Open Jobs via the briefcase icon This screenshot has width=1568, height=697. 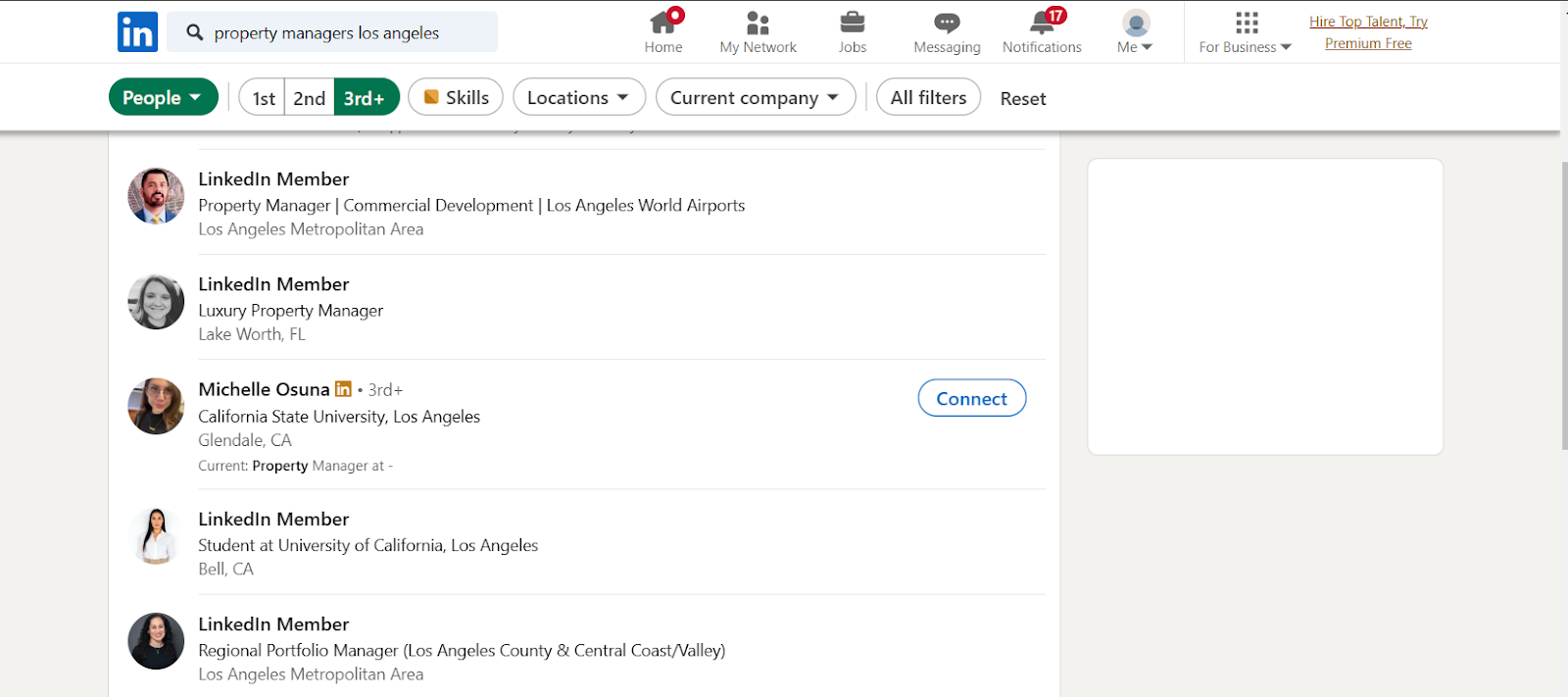pos(853,22)
